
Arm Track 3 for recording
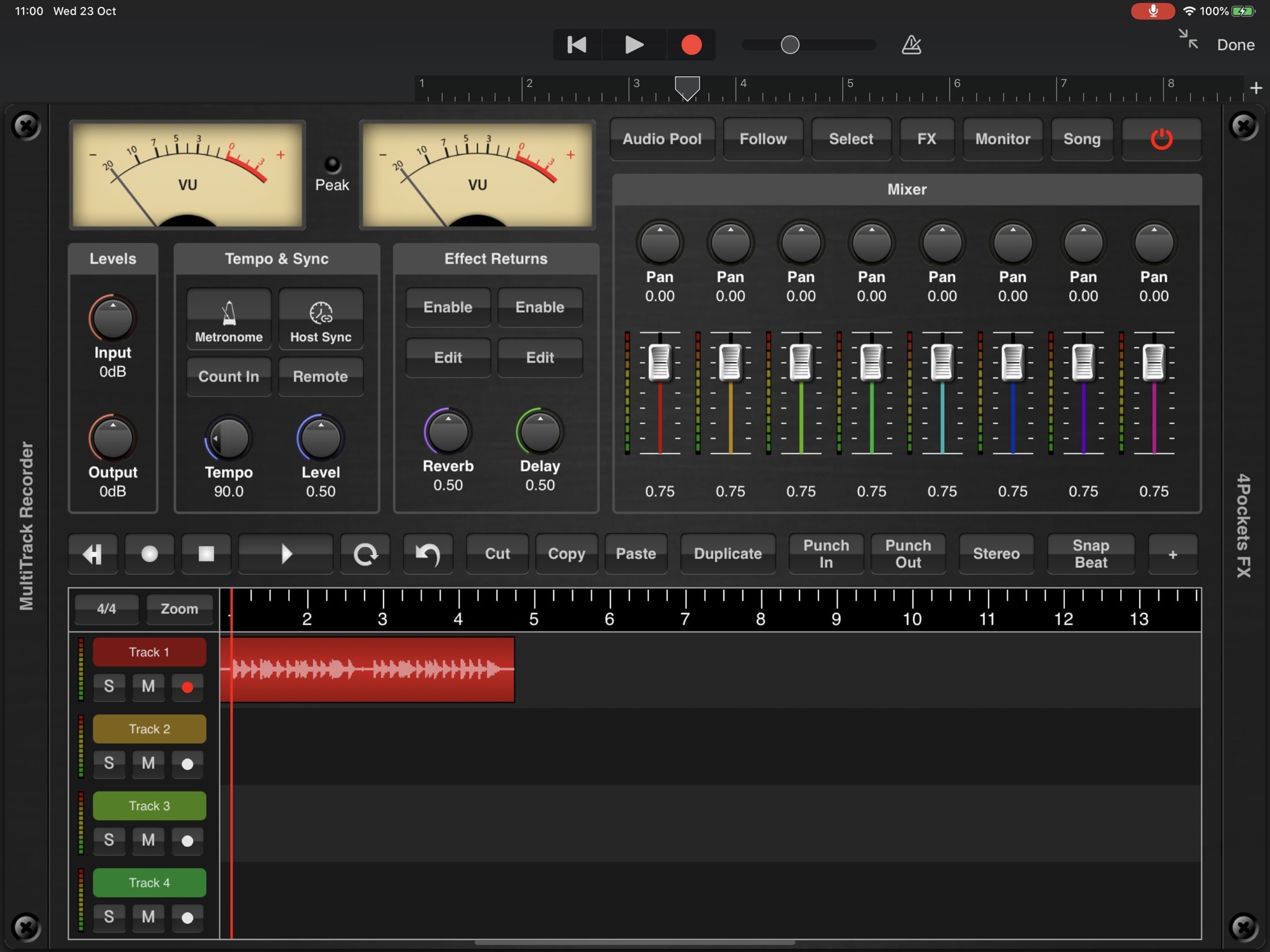coord(187,841)
